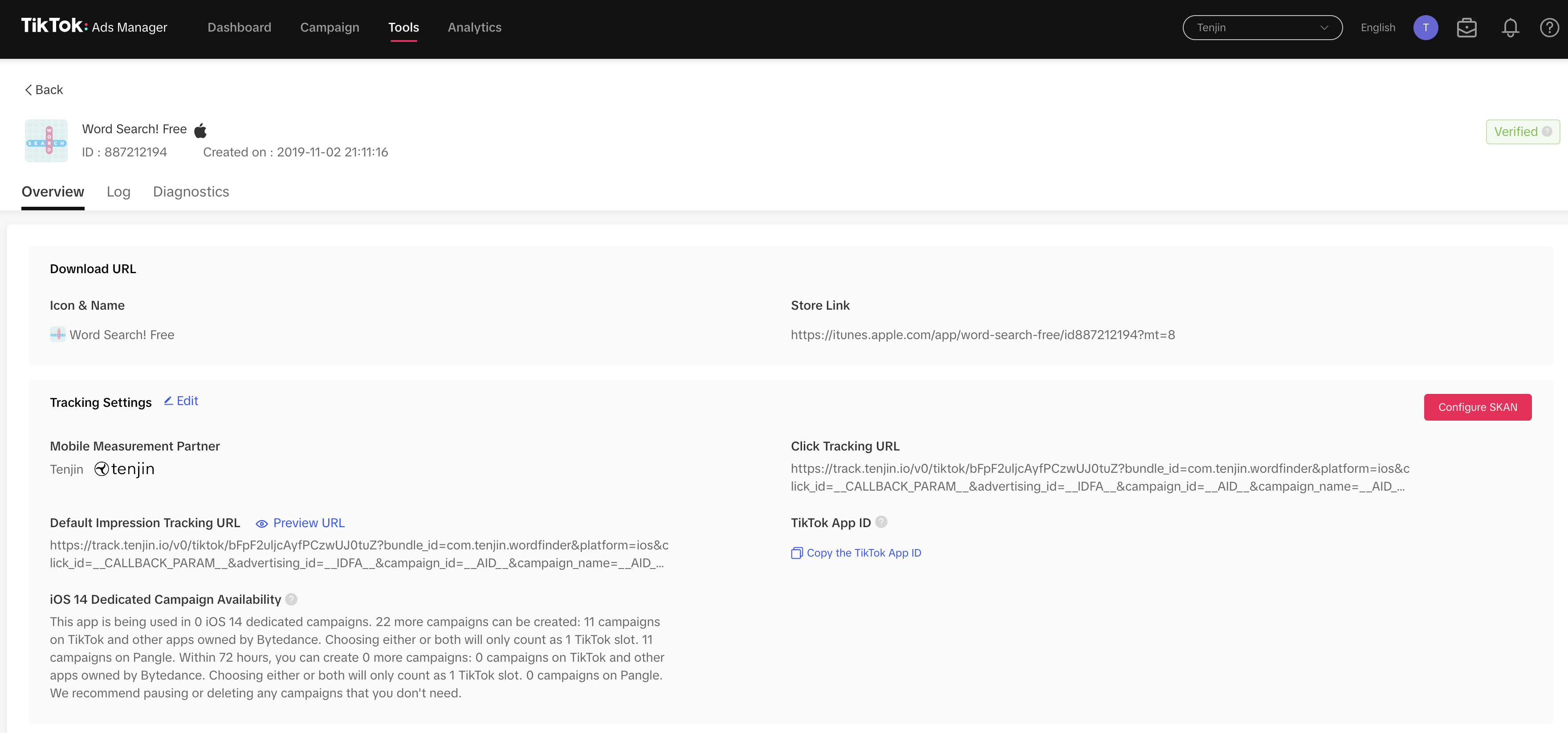Click the Preview URL link
The width and height of the screenshot is (1568, 733).
(x=309, y=523)
